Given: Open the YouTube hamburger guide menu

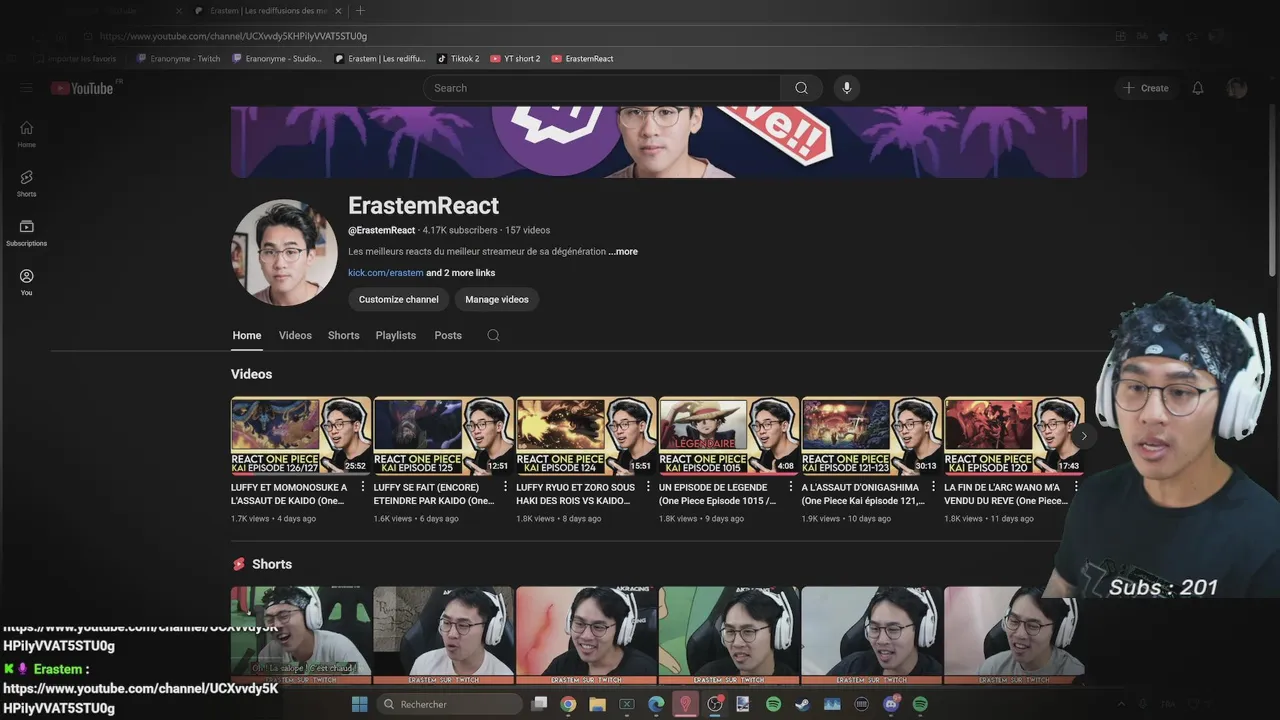Looking at the screenshot, I should (x=26, y=88).
